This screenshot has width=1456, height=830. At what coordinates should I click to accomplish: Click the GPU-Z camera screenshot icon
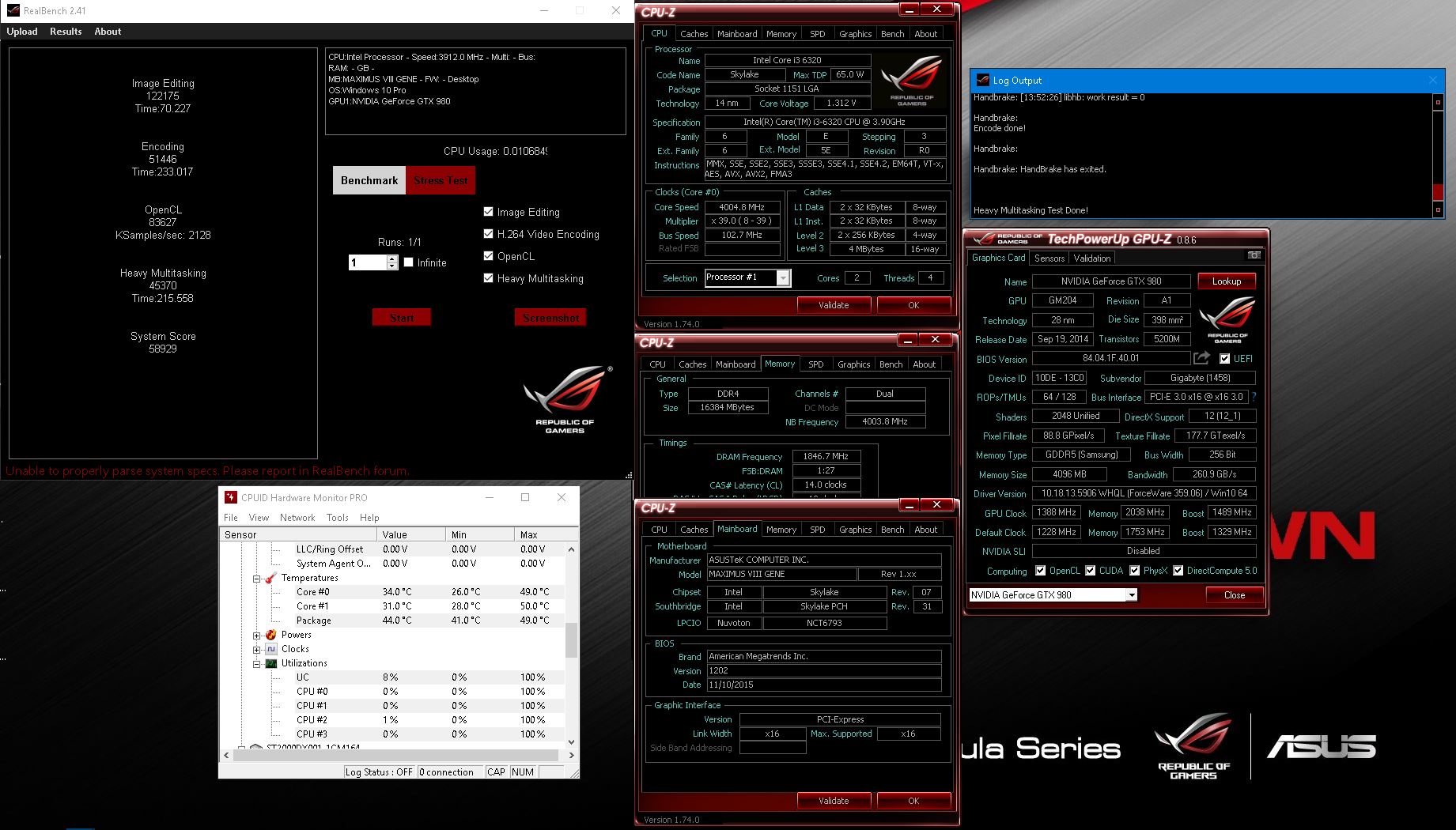[x=1254, y=255]
